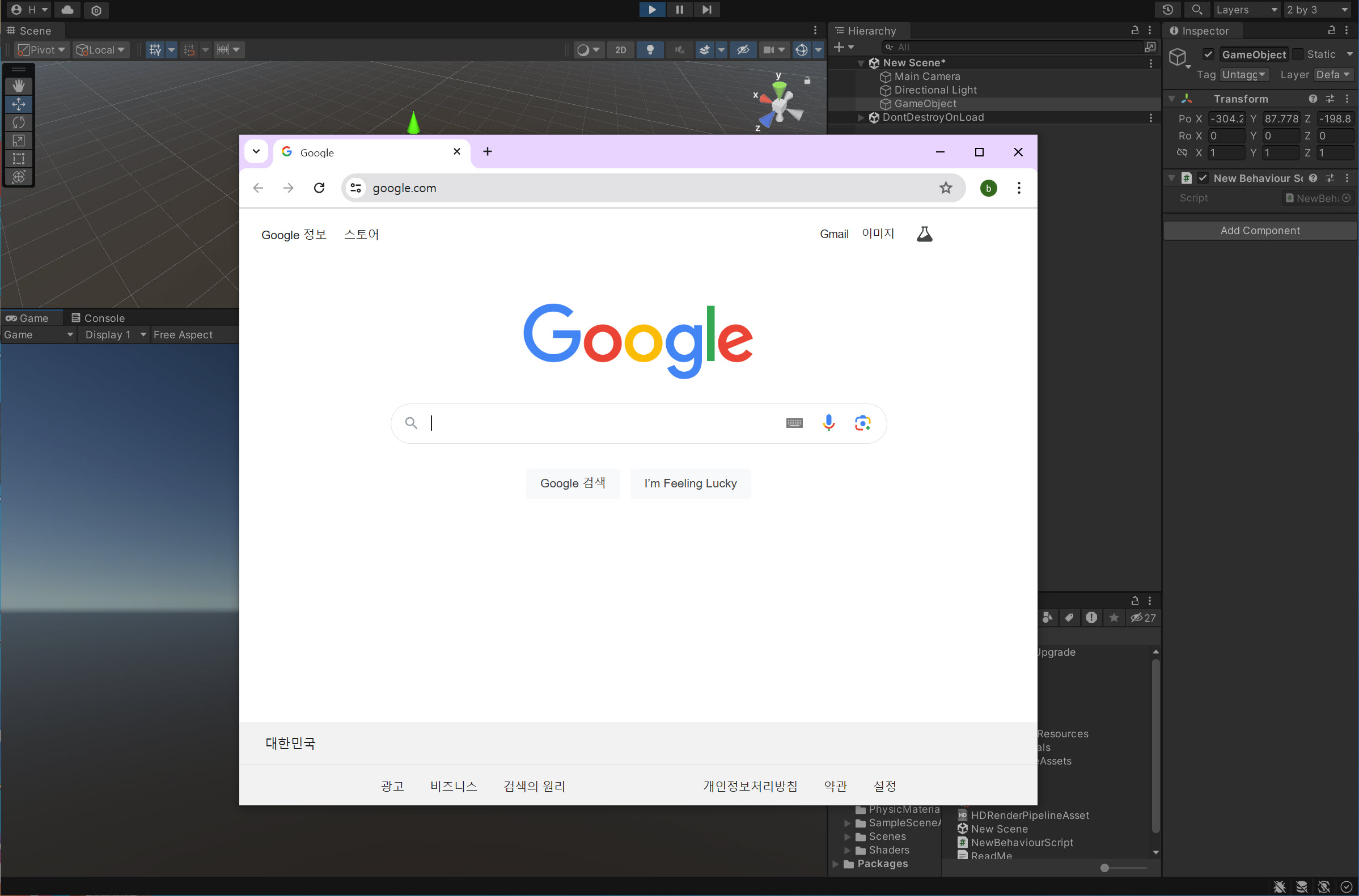Open the Layers dropdown
Screen dimensions: 1359x896
(x=1246, y=10)
